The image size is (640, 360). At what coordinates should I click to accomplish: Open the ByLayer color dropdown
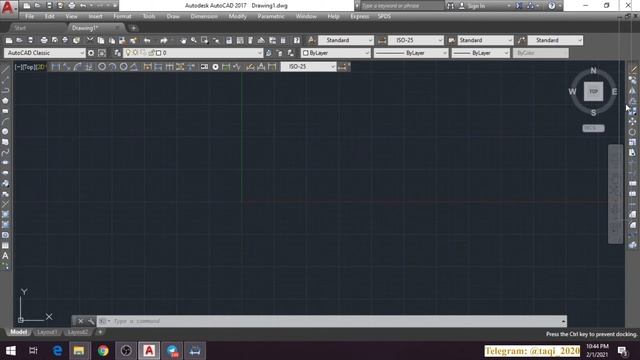click(336, 53)
